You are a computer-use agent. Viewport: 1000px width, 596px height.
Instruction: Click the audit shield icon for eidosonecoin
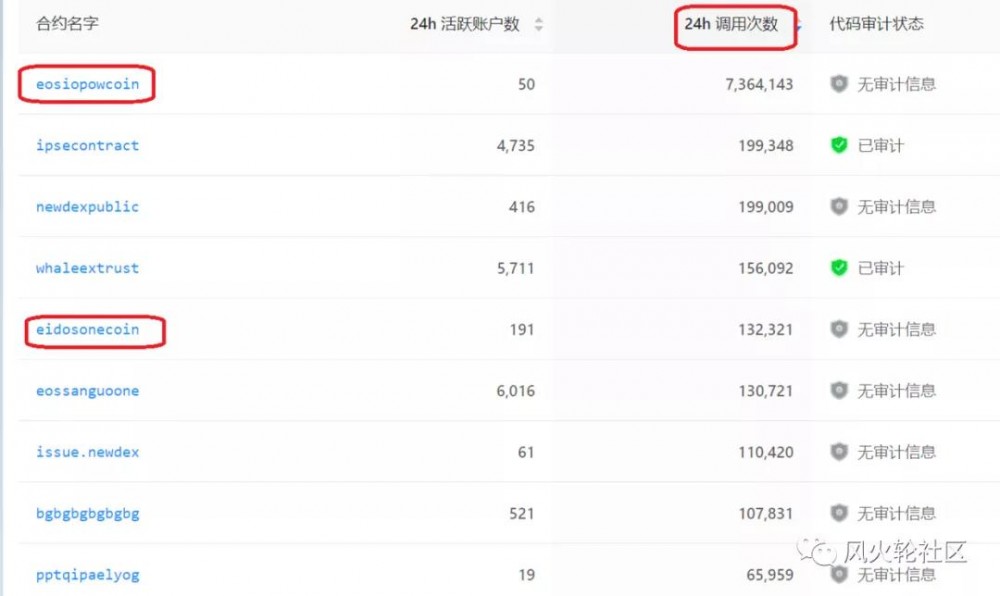point(838,329)
